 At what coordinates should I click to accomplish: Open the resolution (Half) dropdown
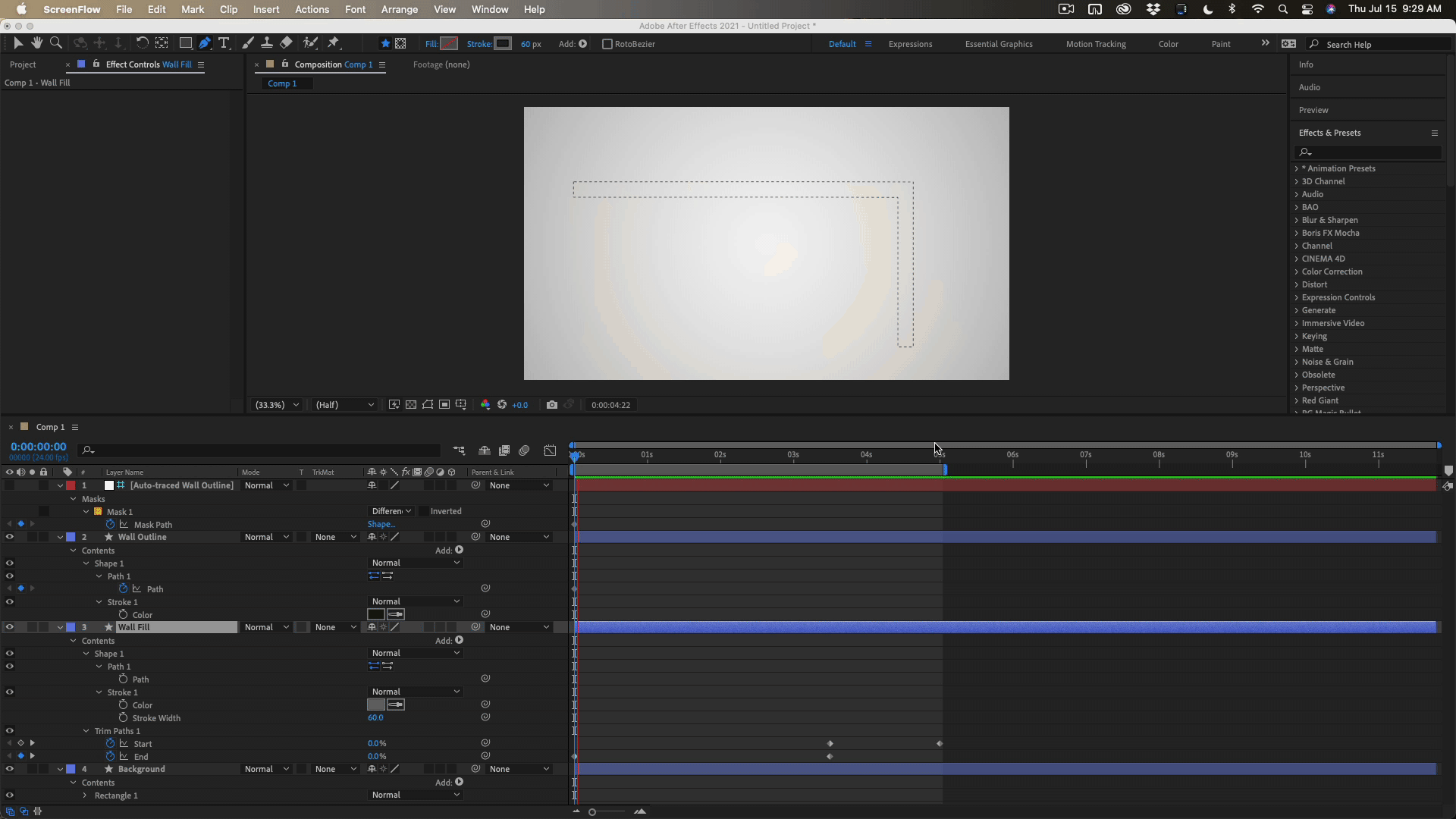tap(344, 405)
